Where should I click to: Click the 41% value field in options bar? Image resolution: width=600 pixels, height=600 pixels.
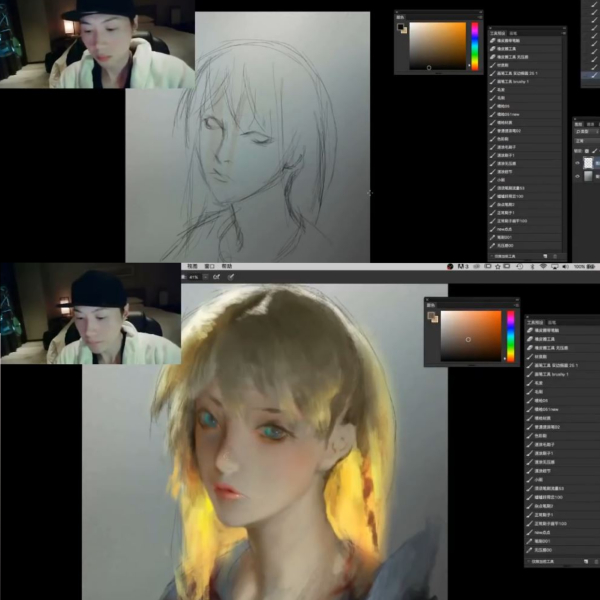pos(194,277)
